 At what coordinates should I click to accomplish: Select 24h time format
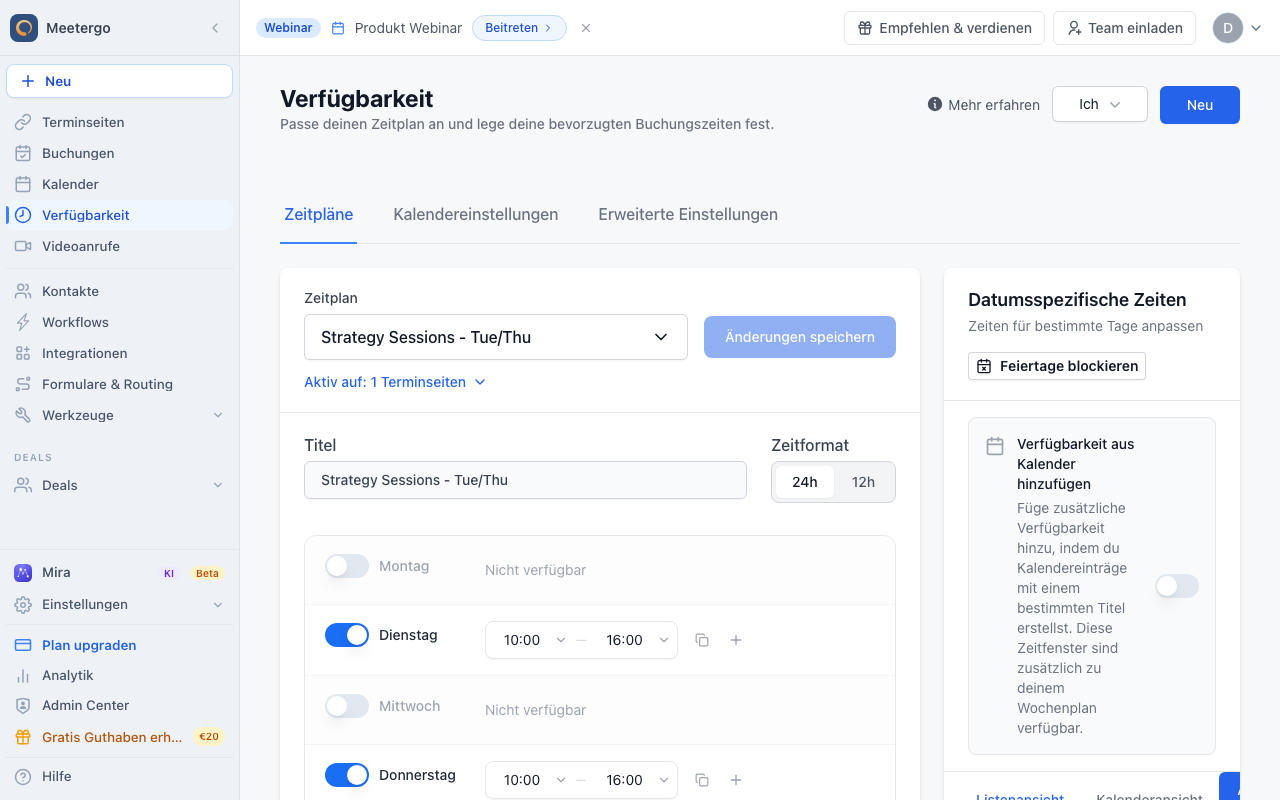pyautogui.click(x=805, y=482)
